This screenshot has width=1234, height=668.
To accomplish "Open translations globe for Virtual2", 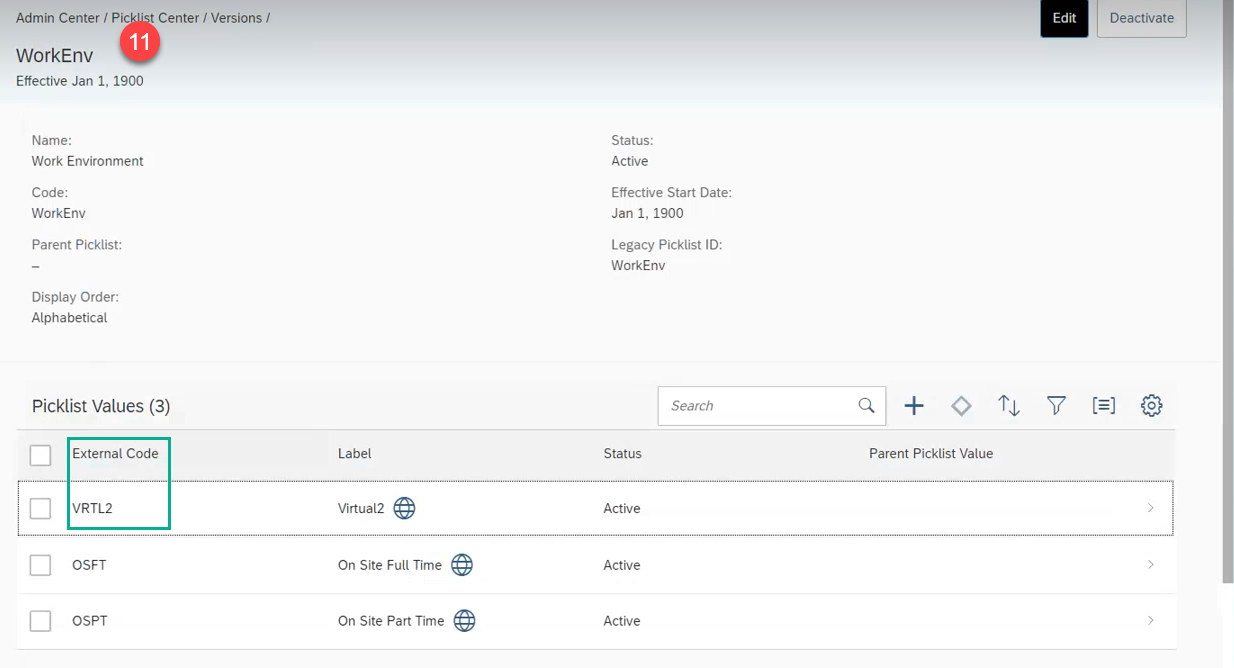I will point(404,508).
